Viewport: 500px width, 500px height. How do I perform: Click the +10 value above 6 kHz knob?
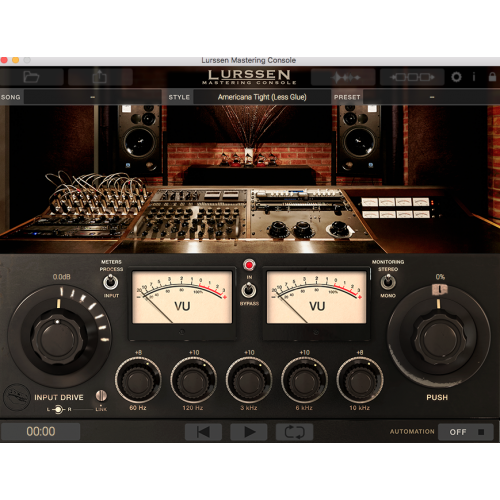pos(304,352)
